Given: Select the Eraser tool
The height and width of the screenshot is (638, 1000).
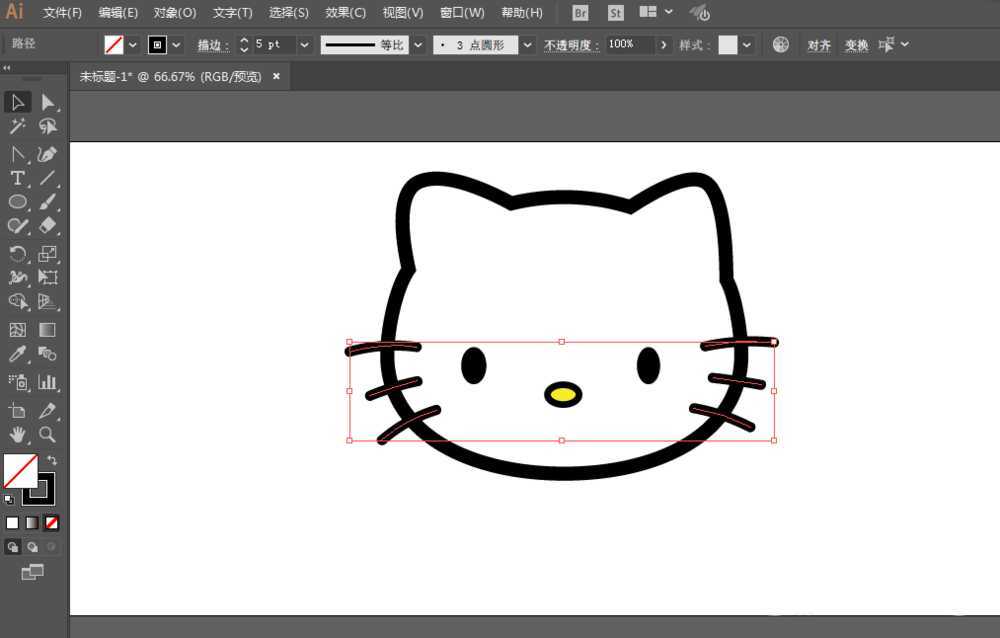Looking at the screenshot, I should (x=48, y=226).
